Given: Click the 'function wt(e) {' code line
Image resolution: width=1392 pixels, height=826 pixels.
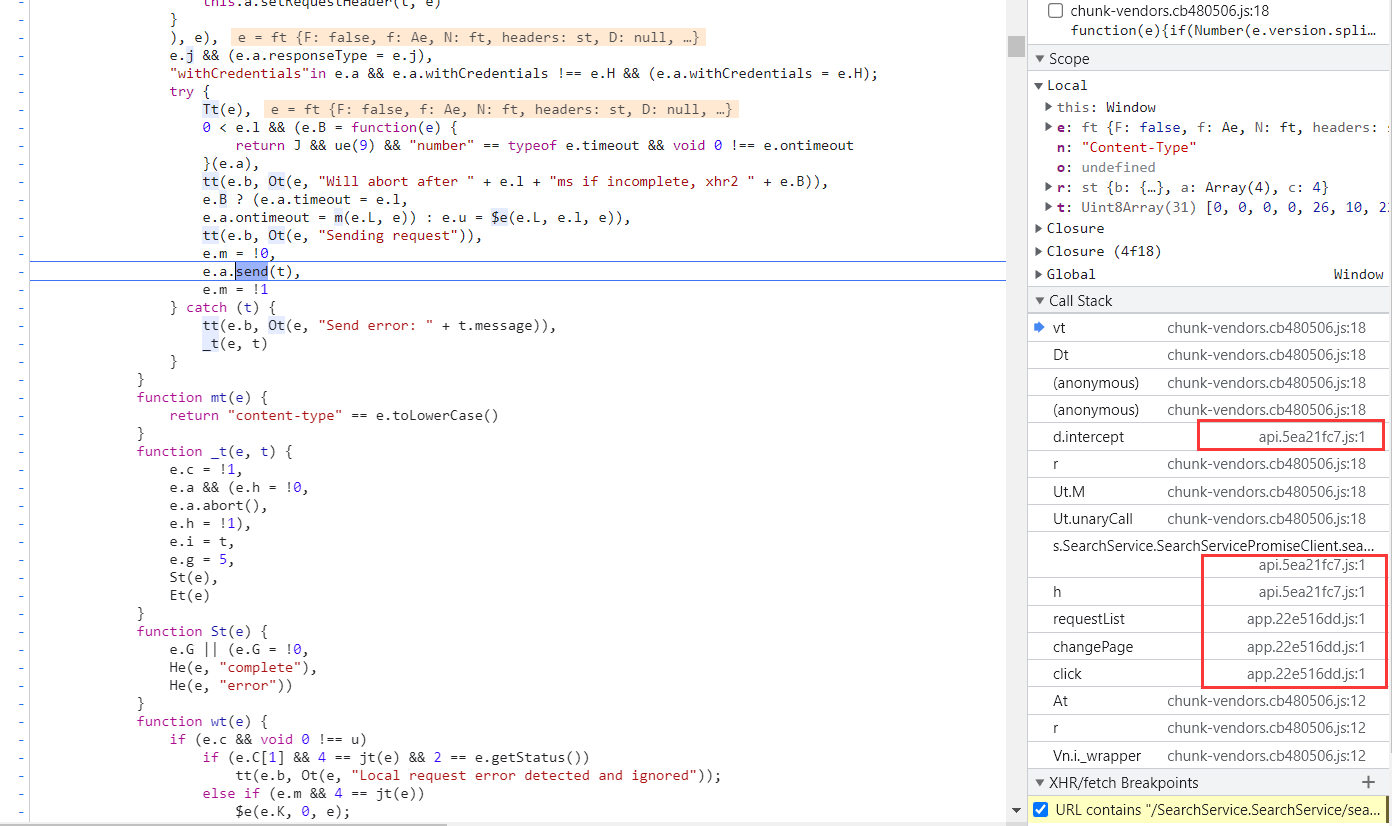Looking at the screenshot, I should coord(203,722).
